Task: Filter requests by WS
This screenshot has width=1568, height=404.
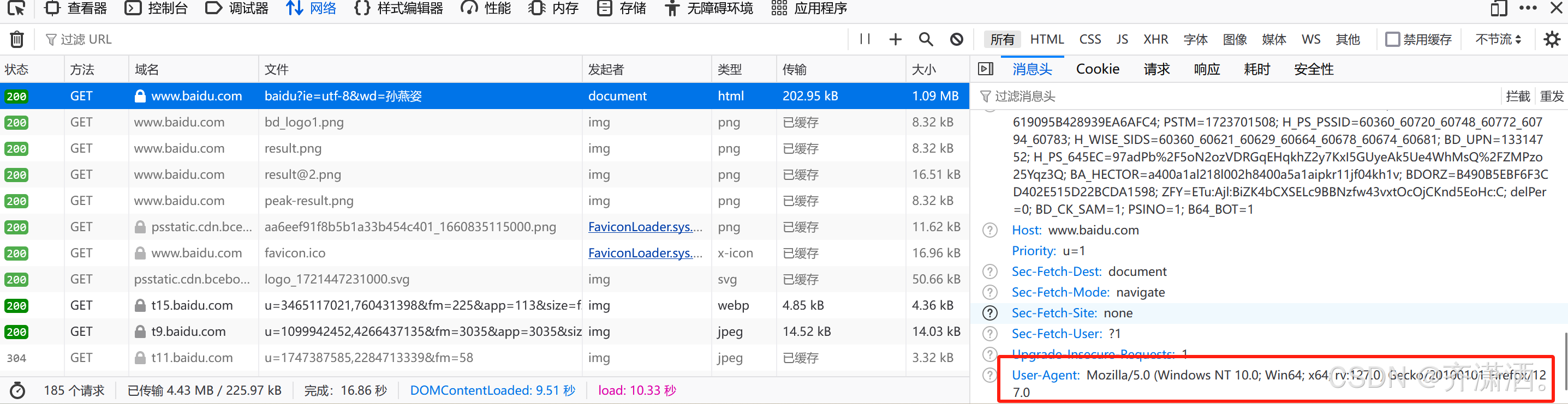Action: (1311, 40)
